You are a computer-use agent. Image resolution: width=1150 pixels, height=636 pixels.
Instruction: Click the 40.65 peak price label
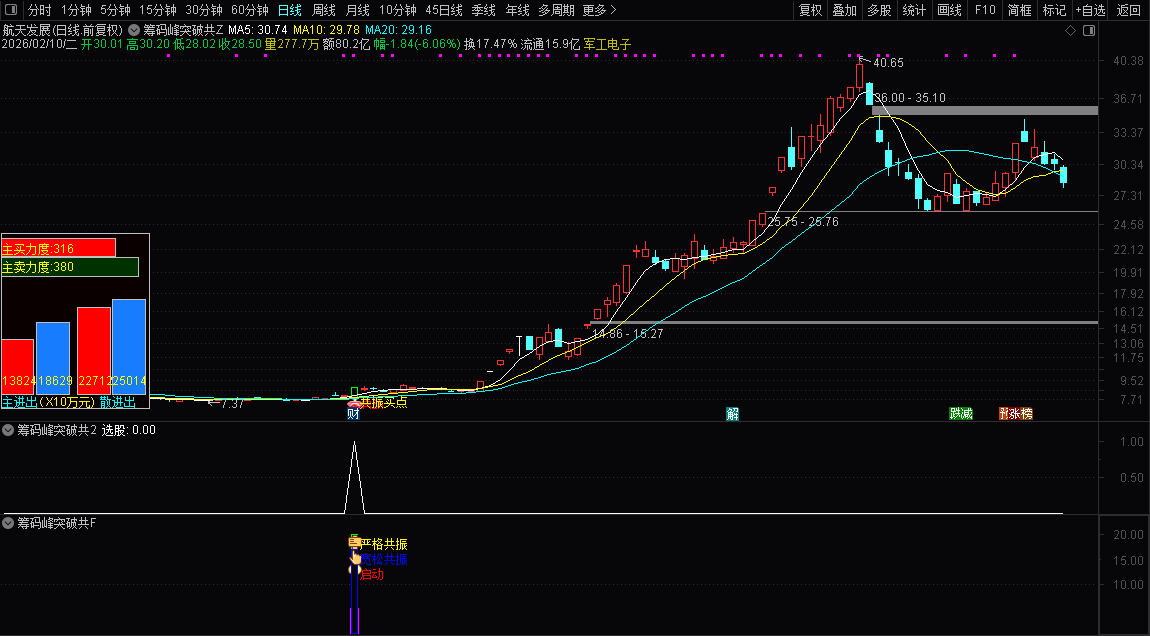coord(888,63)
